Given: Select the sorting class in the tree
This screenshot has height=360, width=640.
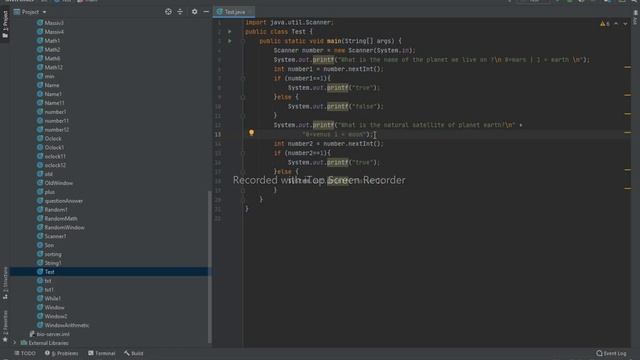Looking at the screenshot, I should (53, 254).
